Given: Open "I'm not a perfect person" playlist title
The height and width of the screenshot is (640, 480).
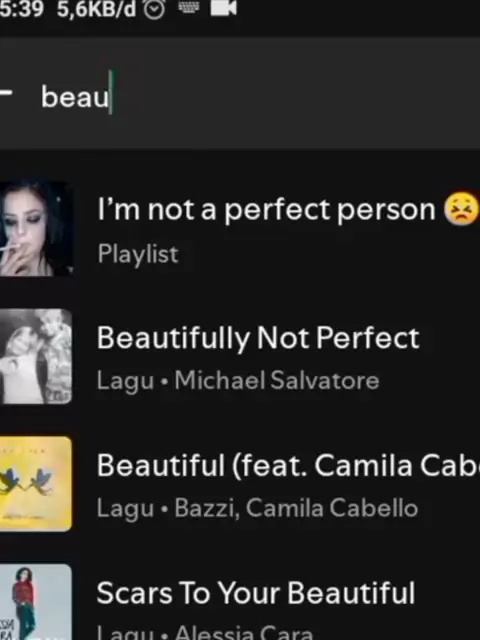Looking at the screenshot, I should (x=266, y=210).
